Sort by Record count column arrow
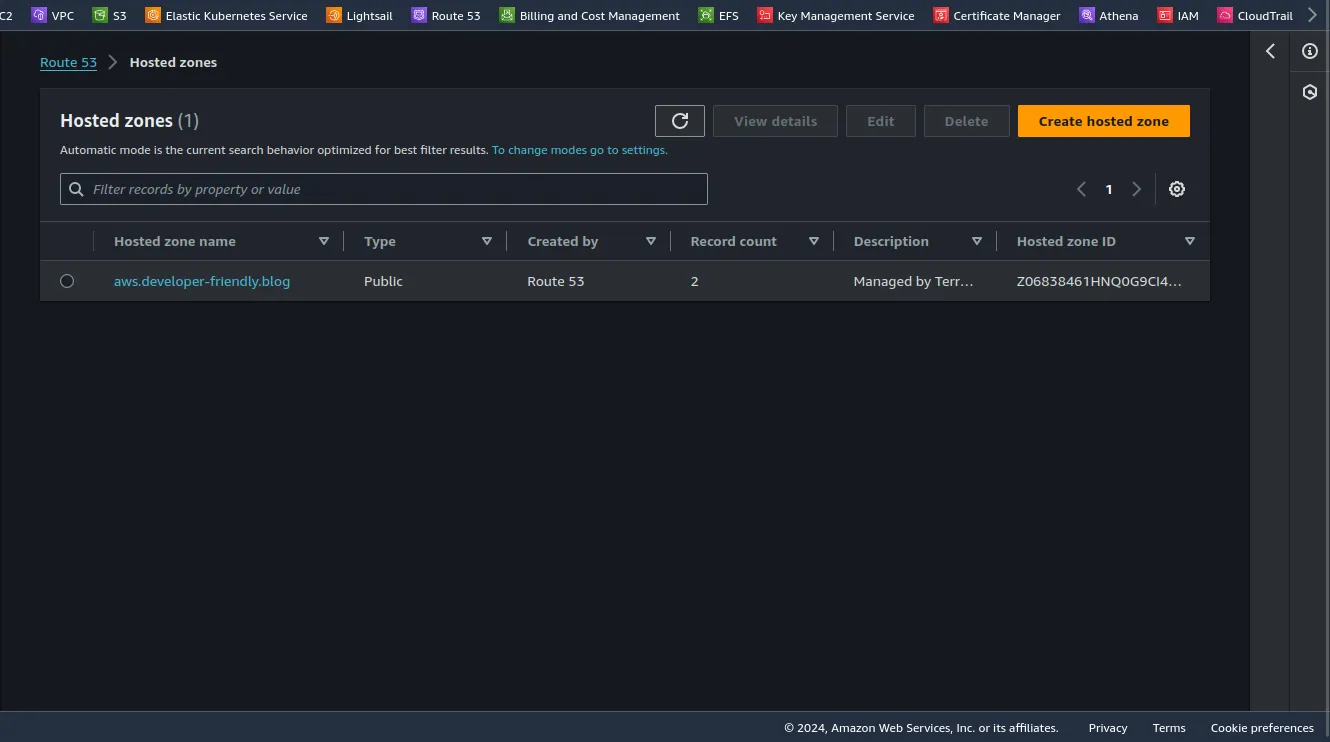Viewport: 1330px width, 742px height. pyautogui.click(x=813, y=241)
